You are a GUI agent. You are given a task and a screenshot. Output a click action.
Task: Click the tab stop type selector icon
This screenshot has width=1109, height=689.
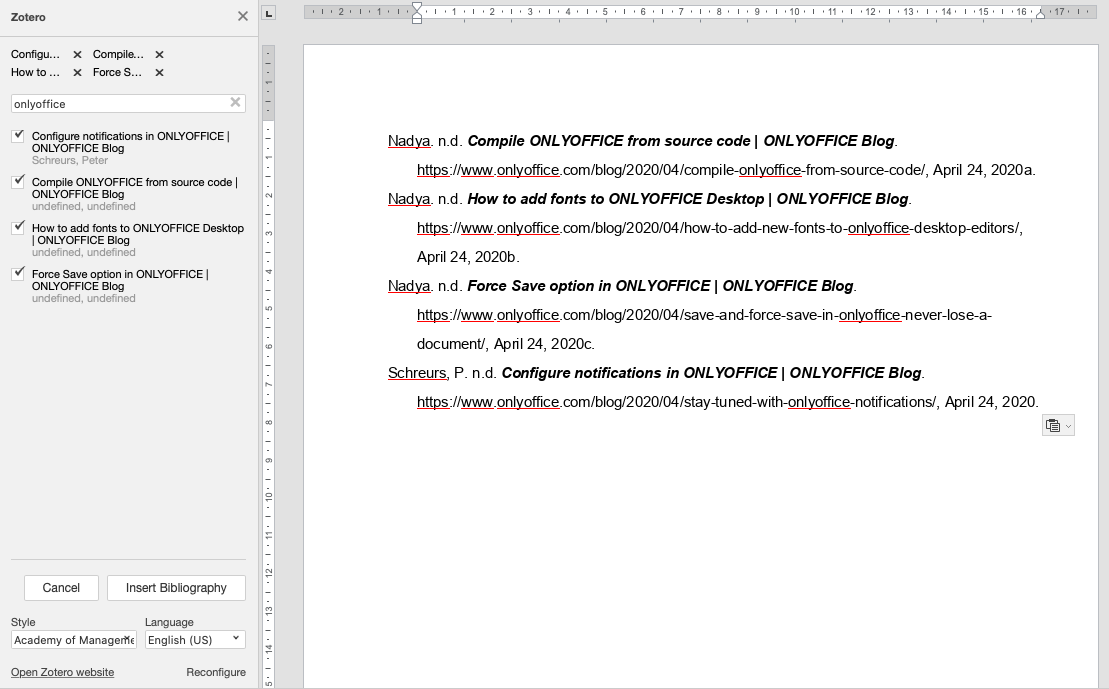(269, 13)
